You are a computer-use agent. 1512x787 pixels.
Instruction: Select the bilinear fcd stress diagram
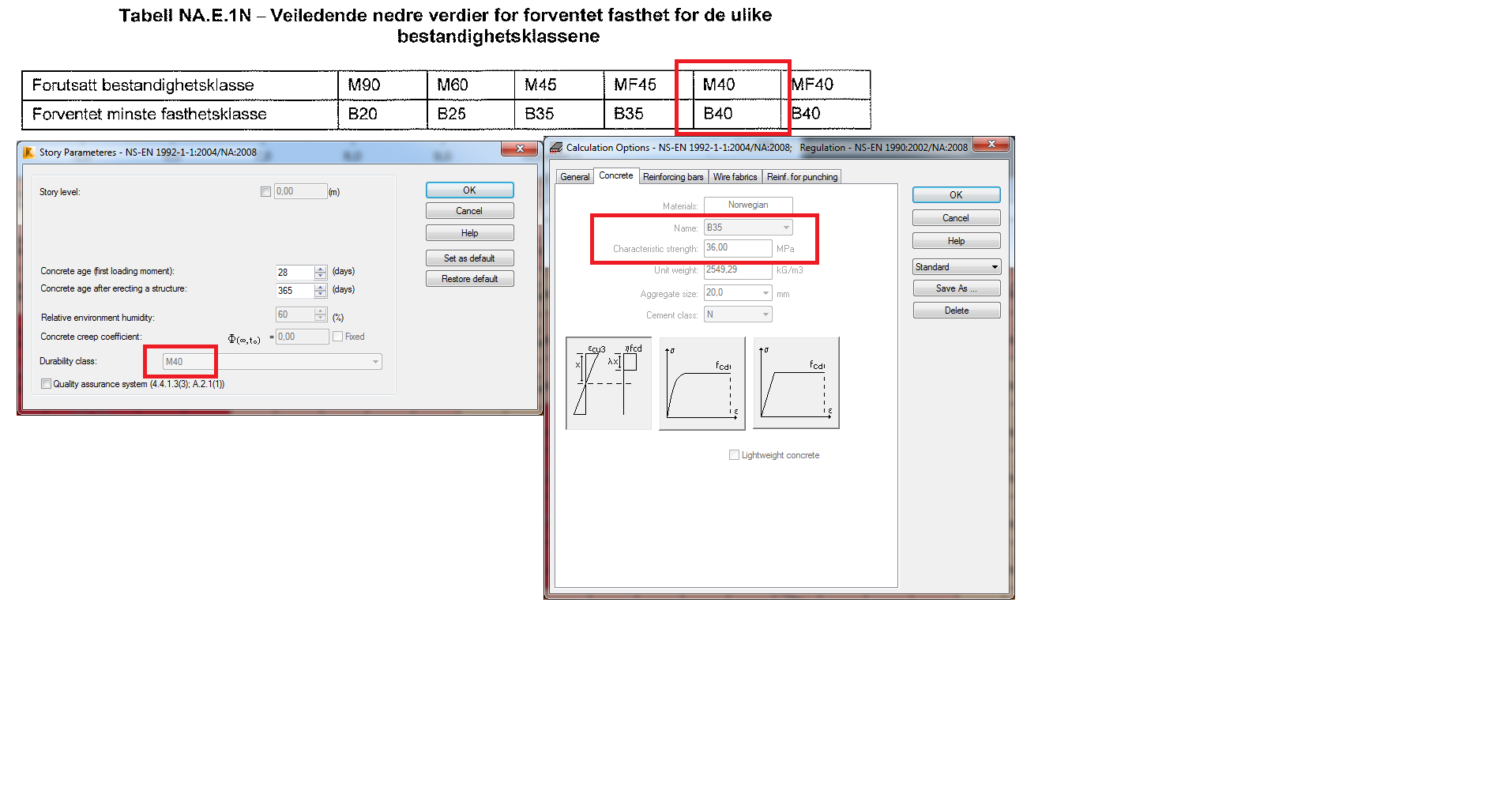pos(796,382)
